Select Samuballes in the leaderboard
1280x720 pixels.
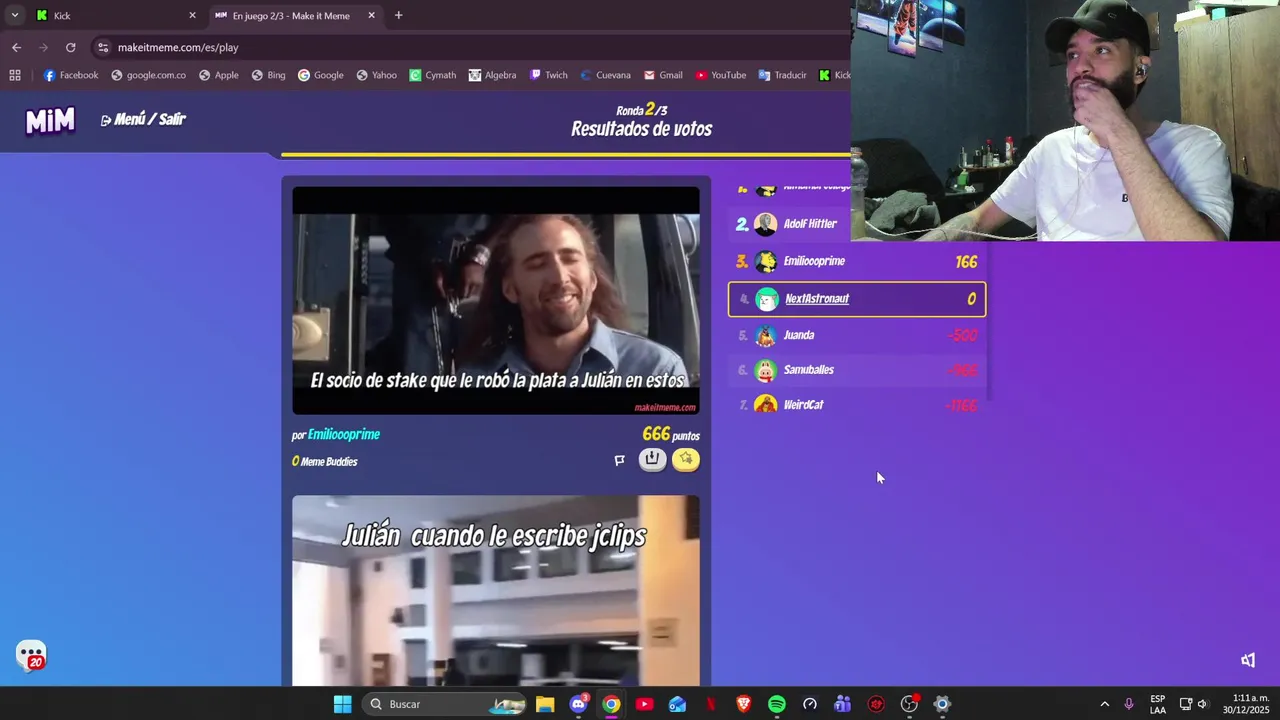point(857,370)
